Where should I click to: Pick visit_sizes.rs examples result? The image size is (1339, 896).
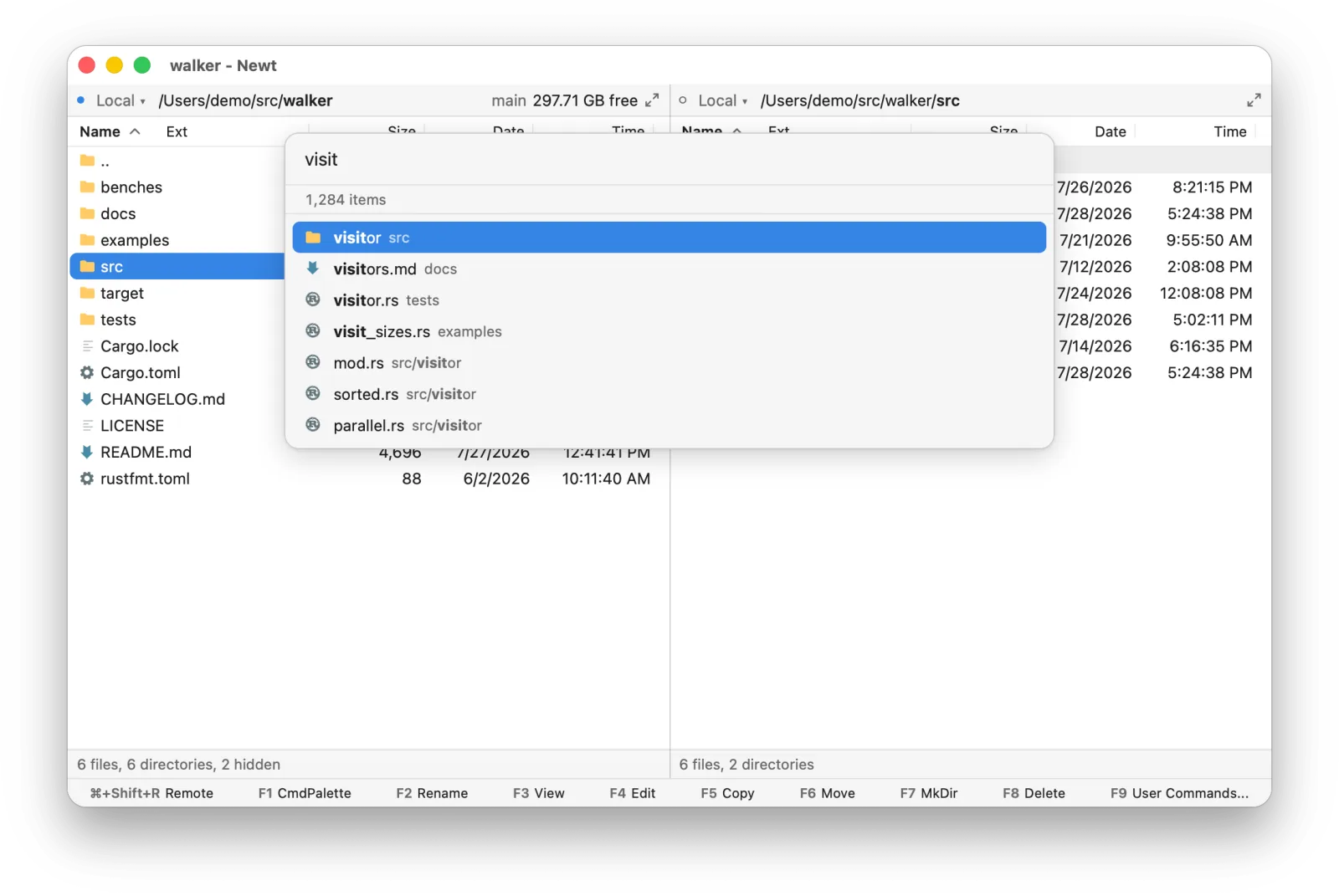click(669, 331)
